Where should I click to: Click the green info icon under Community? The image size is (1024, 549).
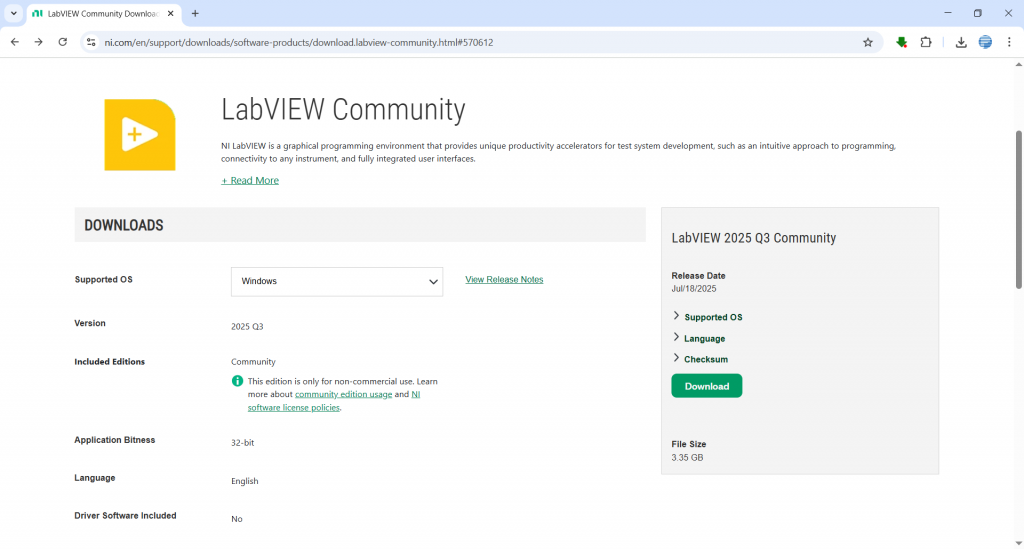click(237, 381)
